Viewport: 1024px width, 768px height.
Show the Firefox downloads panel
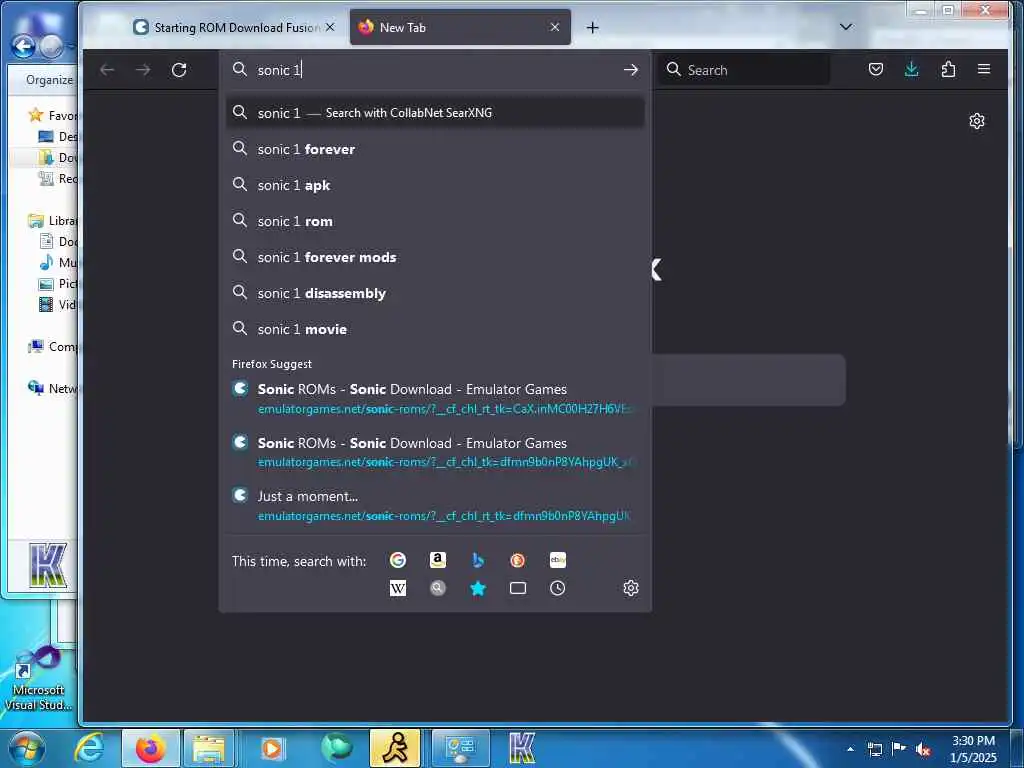click(x=912, y=69)
